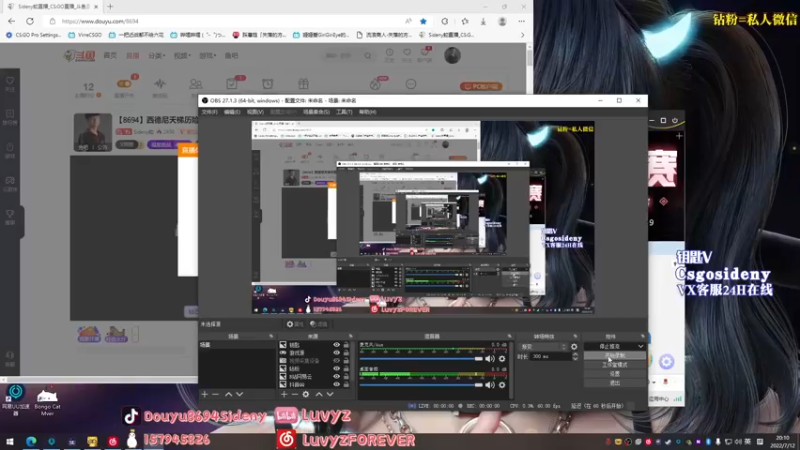Image resolution: width=800 pixels, height=450 pixels.
Task: Click the favorites star in Edge address bar
Action: click(423, 21)
